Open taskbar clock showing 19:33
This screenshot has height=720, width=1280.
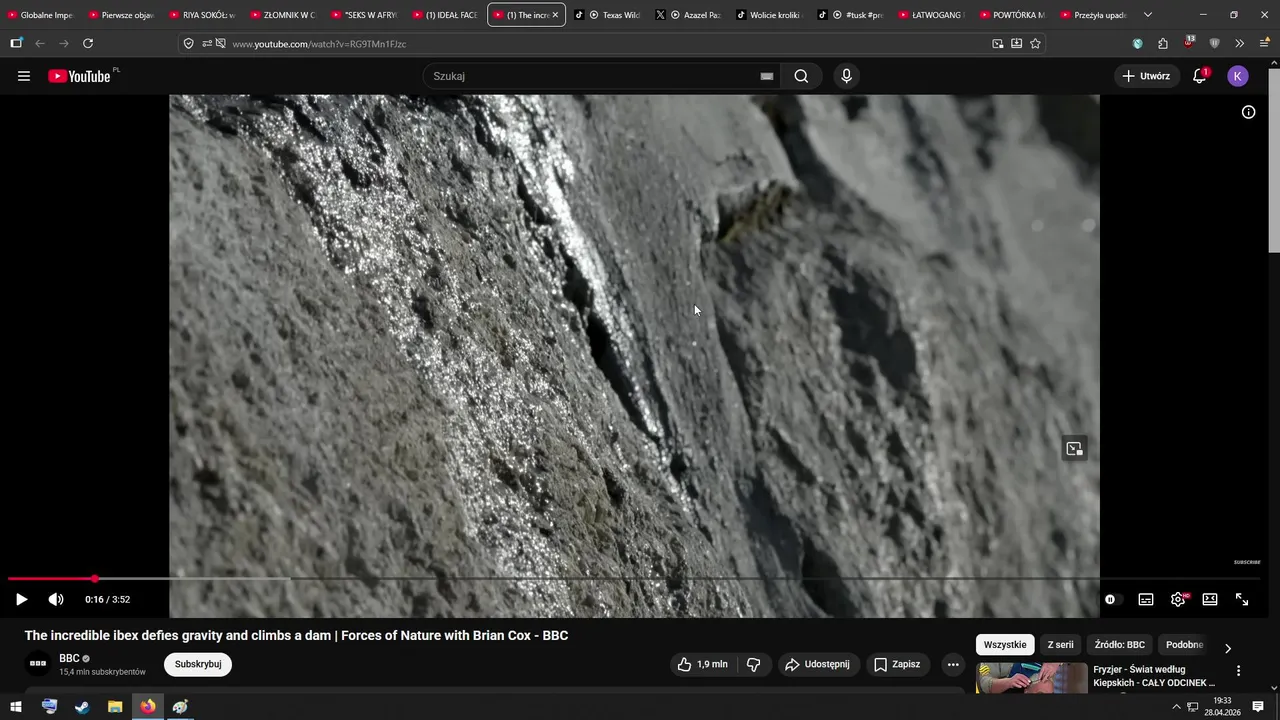click(1222, 707)
